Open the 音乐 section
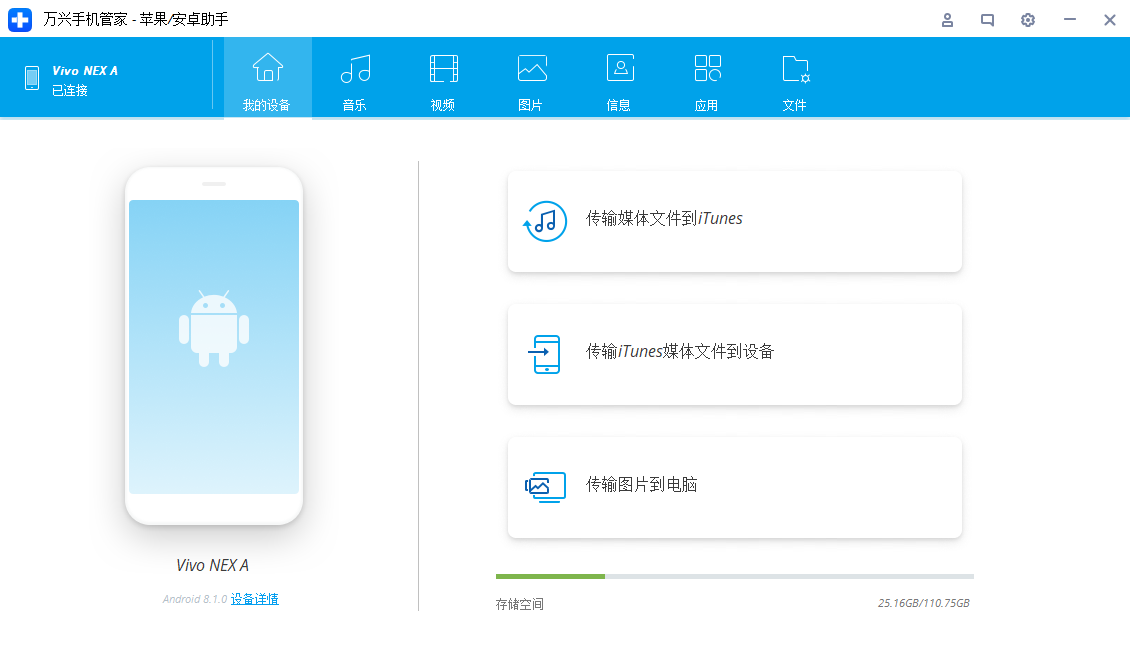Viewport: 1130px width, 666px height. (x=354, y=80)
